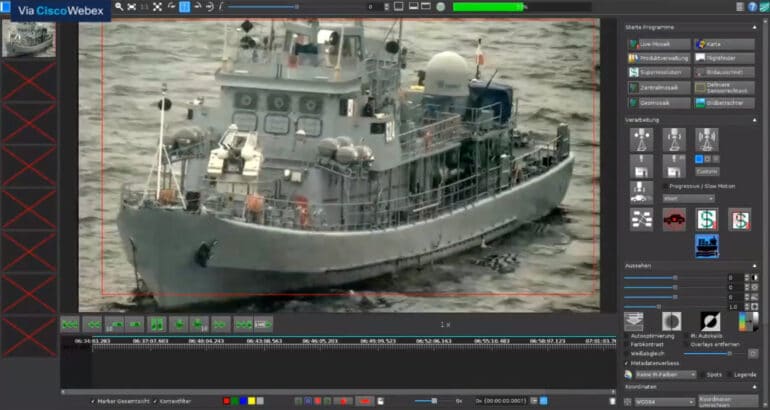Click the skip to start playback button
The width and height of the screenshot is (770, 410).
pyautogui.click(x=69, y=324)
